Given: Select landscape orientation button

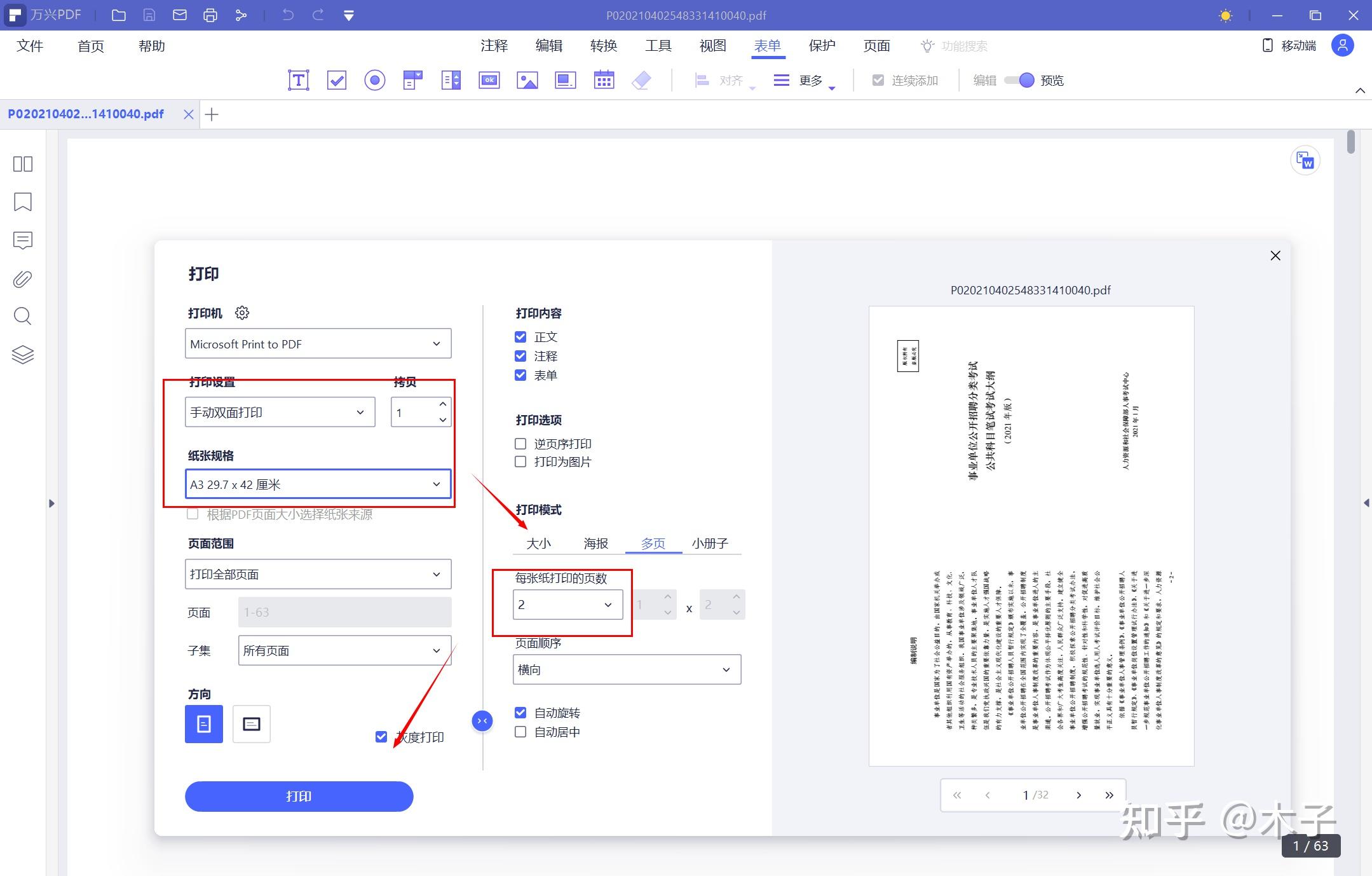Looking at the screenshot, I should (252, 724).
